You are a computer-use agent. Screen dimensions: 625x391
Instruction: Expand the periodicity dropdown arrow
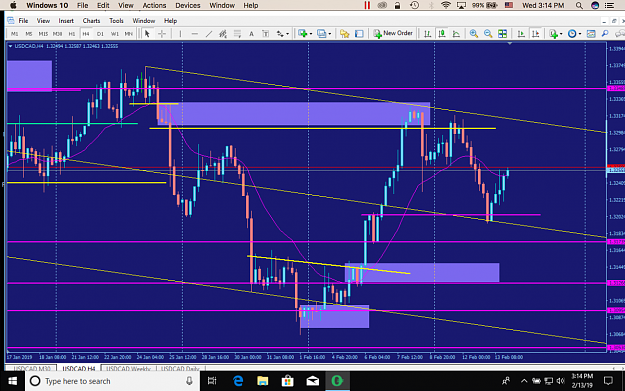[580, 34]
